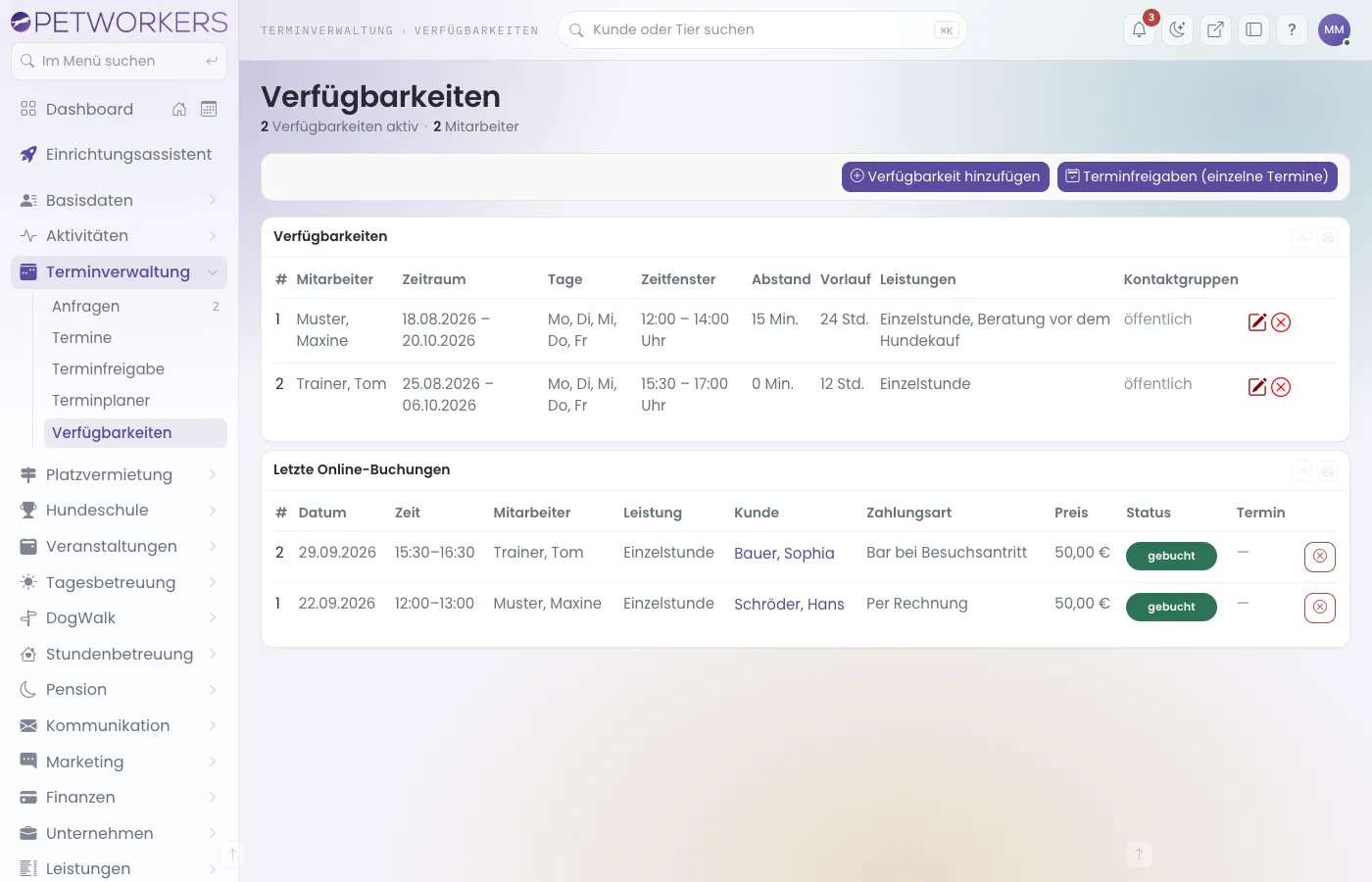Expand the Aktivitäten menu

[119, 235]
